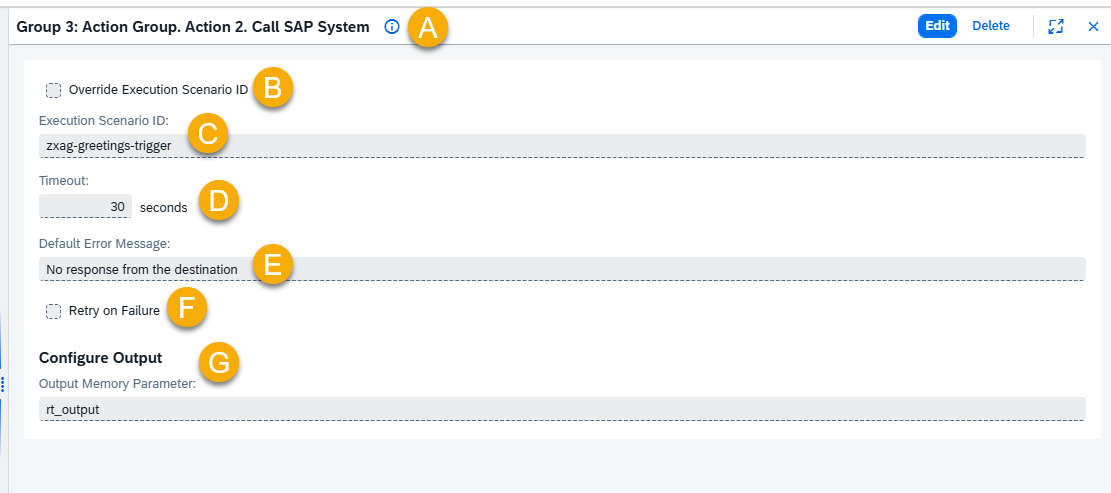The width and height of the screenshot is (1111, 493).
Task: Click the Timeout seconds input showing 30
Action: point(85,207)
